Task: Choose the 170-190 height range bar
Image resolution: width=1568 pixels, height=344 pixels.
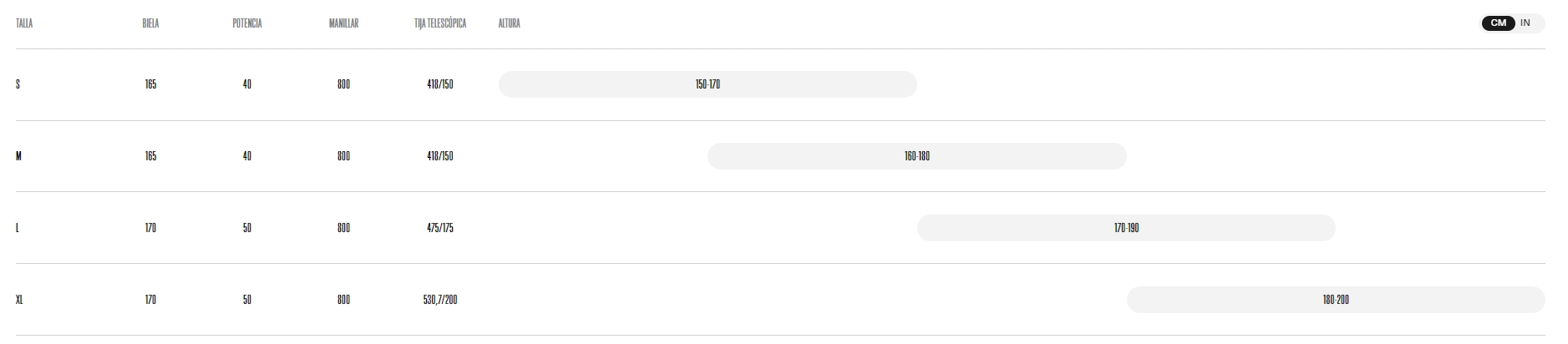Action: 1126,228
